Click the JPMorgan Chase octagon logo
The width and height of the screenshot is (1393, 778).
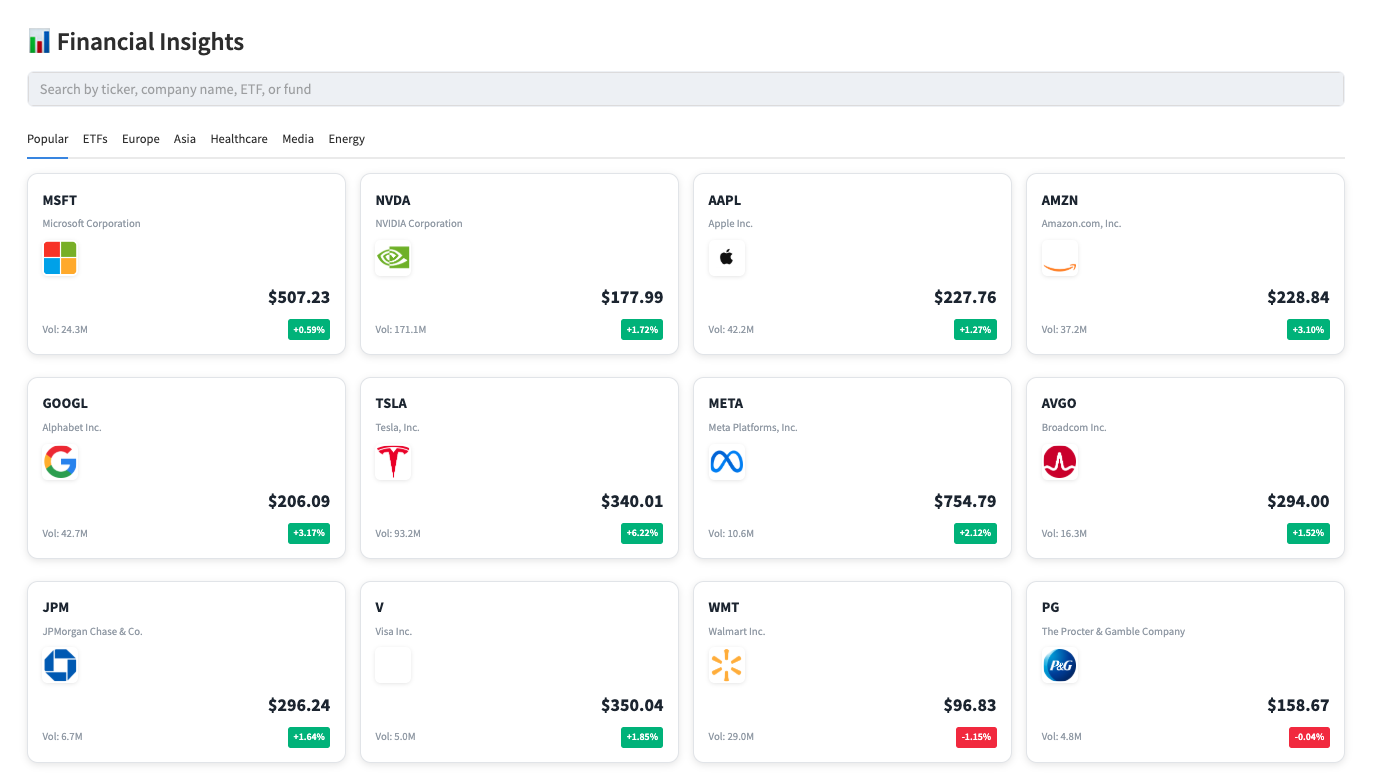(60, 666)
